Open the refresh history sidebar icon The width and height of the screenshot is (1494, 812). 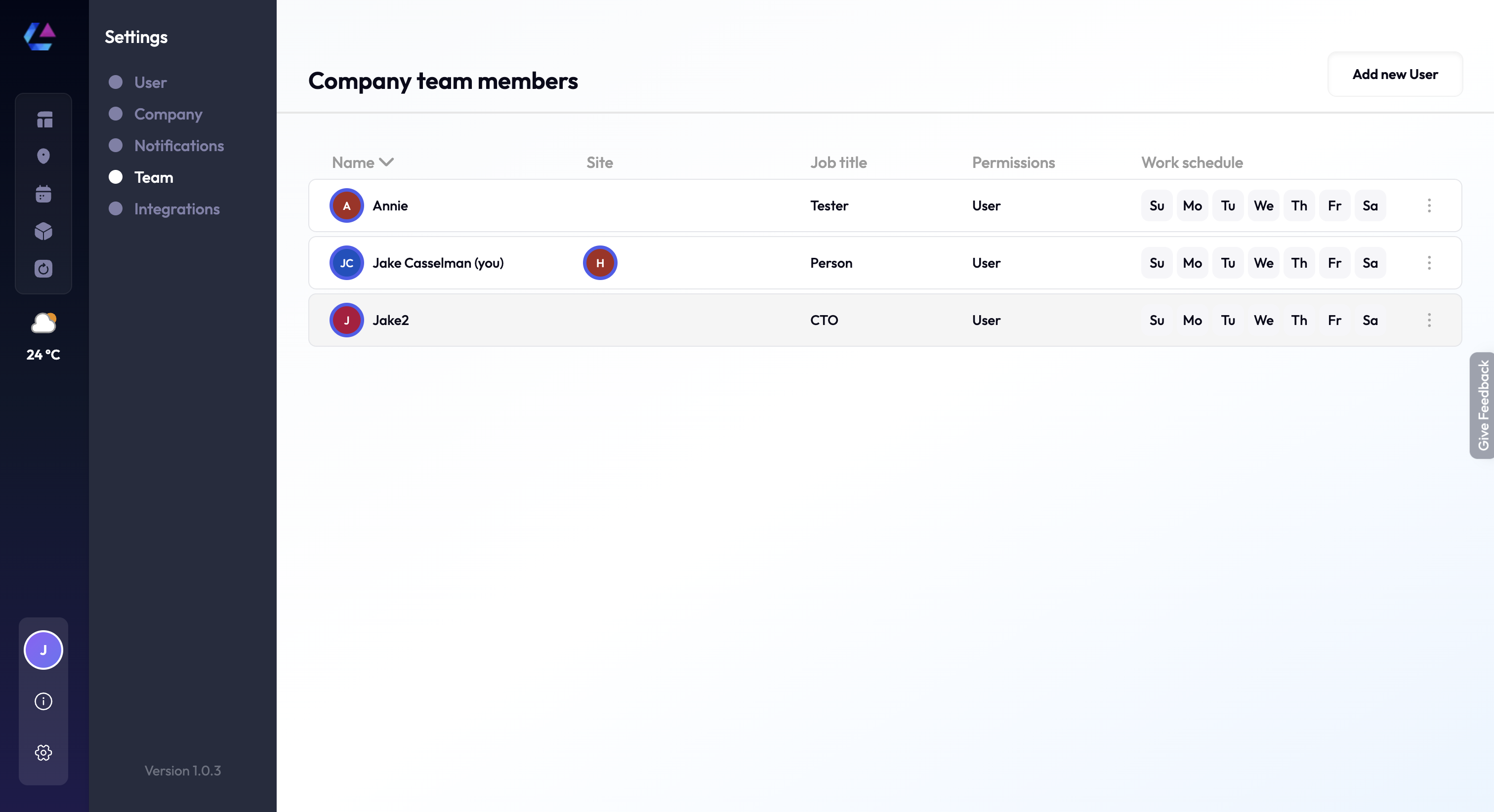[43, 269]
